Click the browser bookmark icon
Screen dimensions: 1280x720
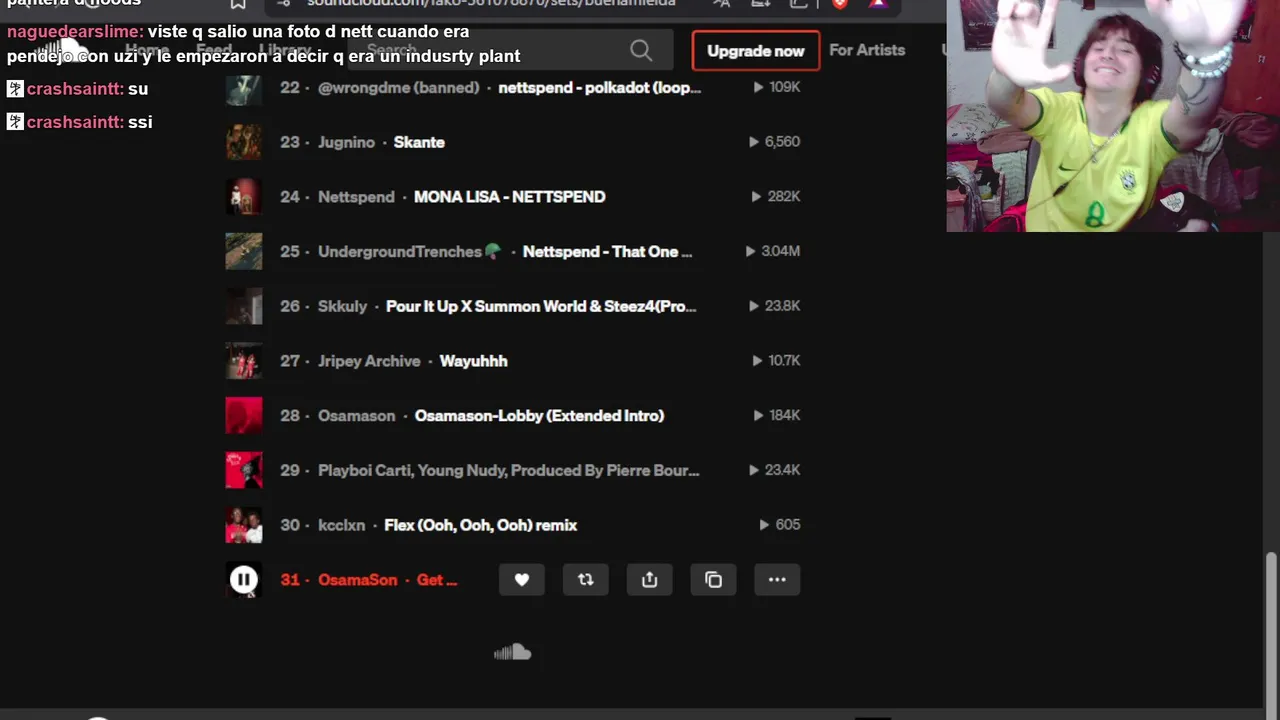click(238, 4)
